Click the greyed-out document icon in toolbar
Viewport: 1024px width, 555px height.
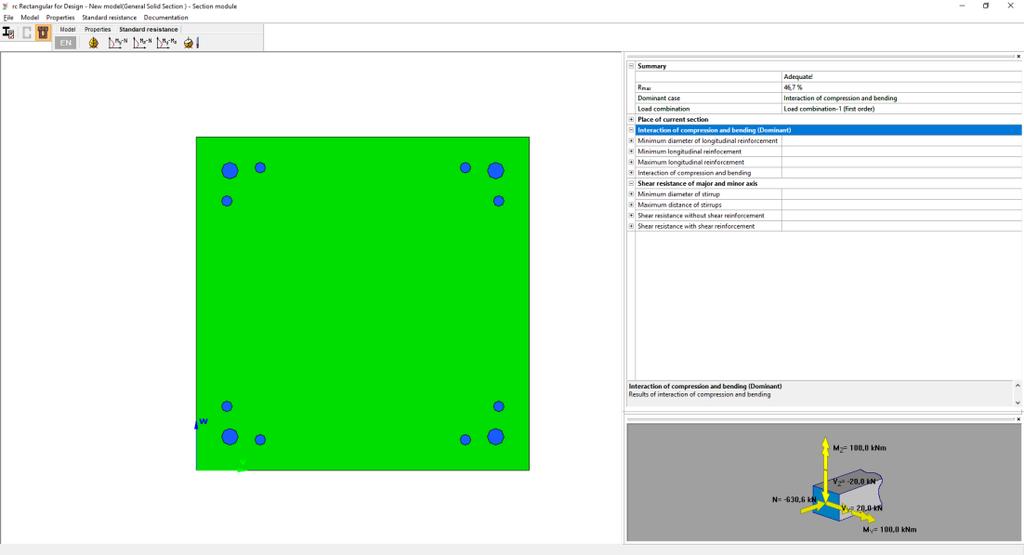pyautogui.click(x=27, y=33)
